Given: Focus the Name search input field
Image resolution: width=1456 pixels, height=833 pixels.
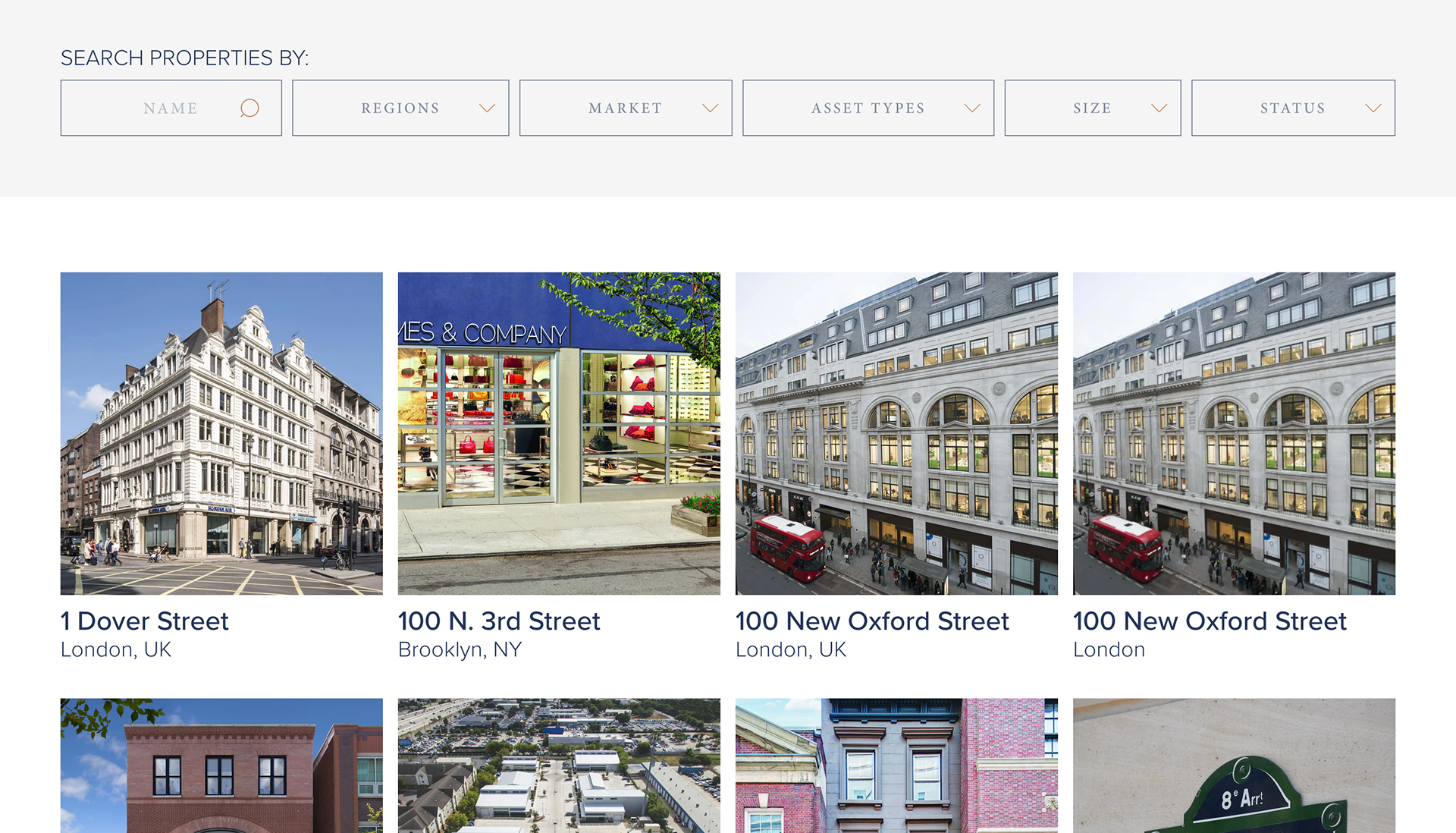Looking at the screenshot, I should (x=171, y=108).
